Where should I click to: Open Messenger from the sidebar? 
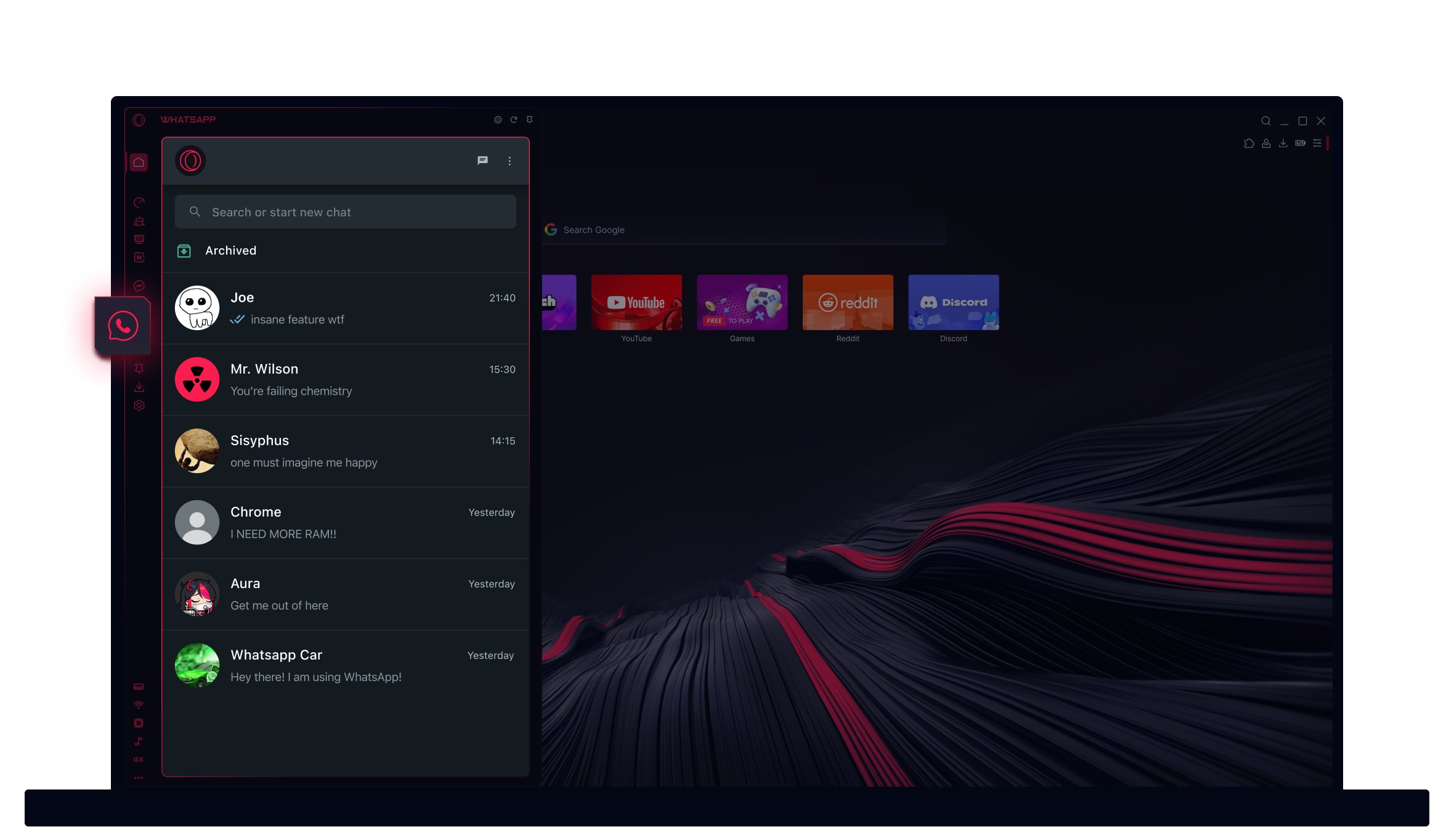[139, 286]
